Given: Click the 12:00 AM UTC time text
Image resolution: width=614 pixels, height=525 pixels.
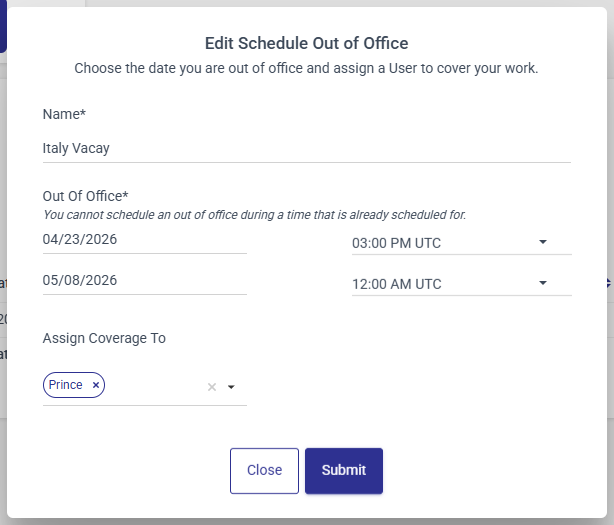Looking at the screenshot, I should [397, 284].
